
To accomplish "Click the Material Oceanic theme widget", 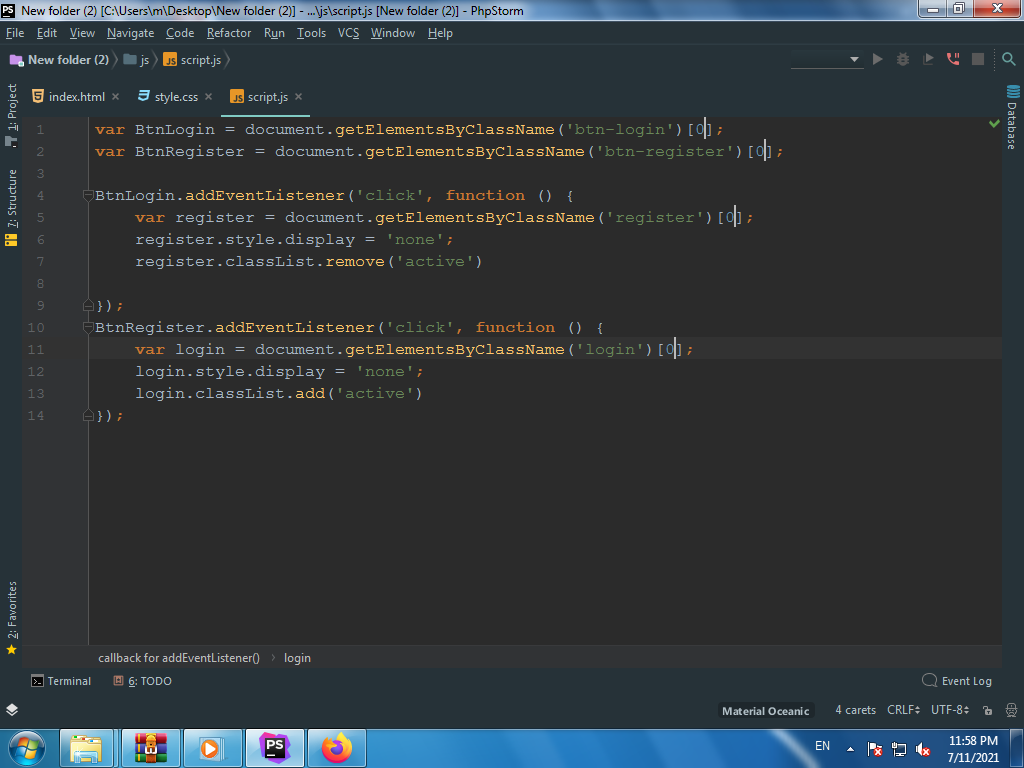I will tap(765, 711).
